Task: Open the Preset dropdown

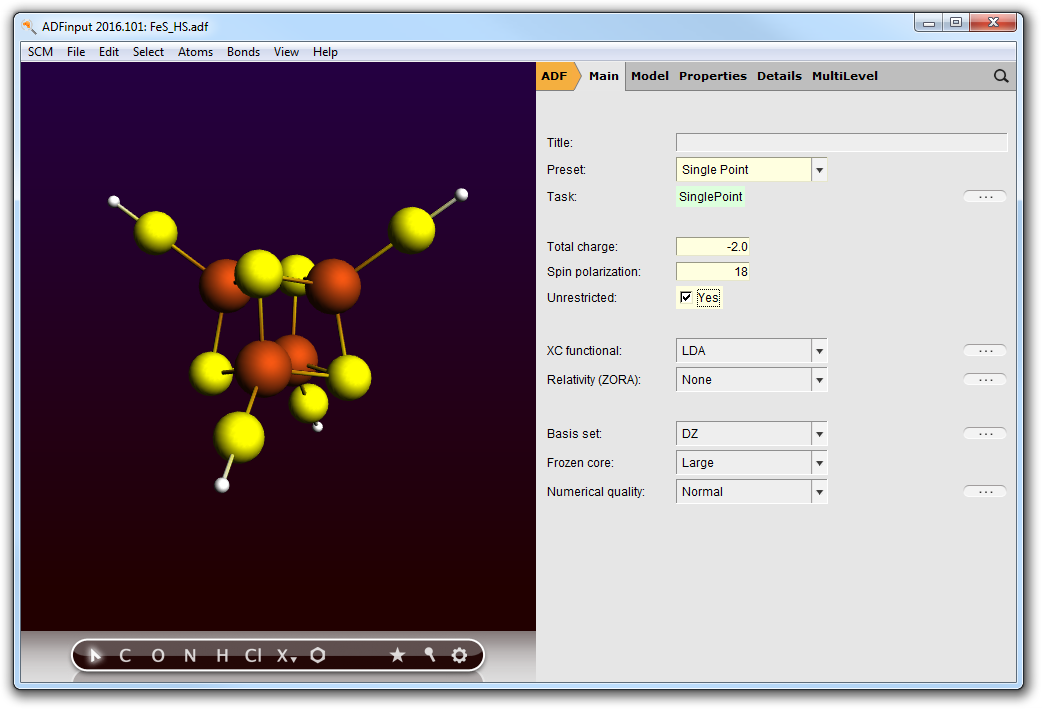Action: tap(819, 170)
